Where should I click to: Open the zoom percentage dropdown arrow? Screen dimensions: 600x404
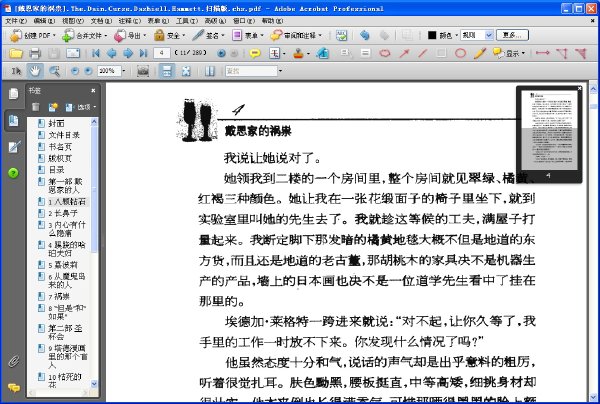124,71
